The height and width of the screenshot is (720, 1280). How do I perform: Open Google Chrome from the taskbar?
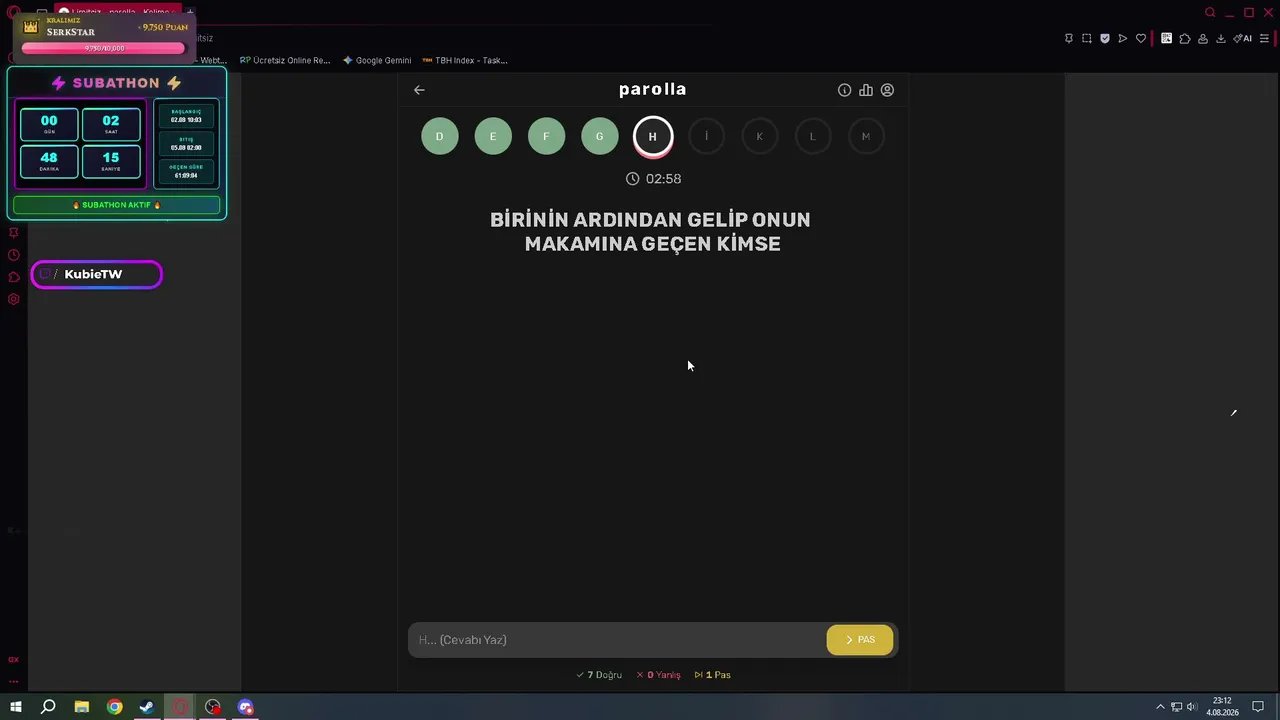pos(115,707)
